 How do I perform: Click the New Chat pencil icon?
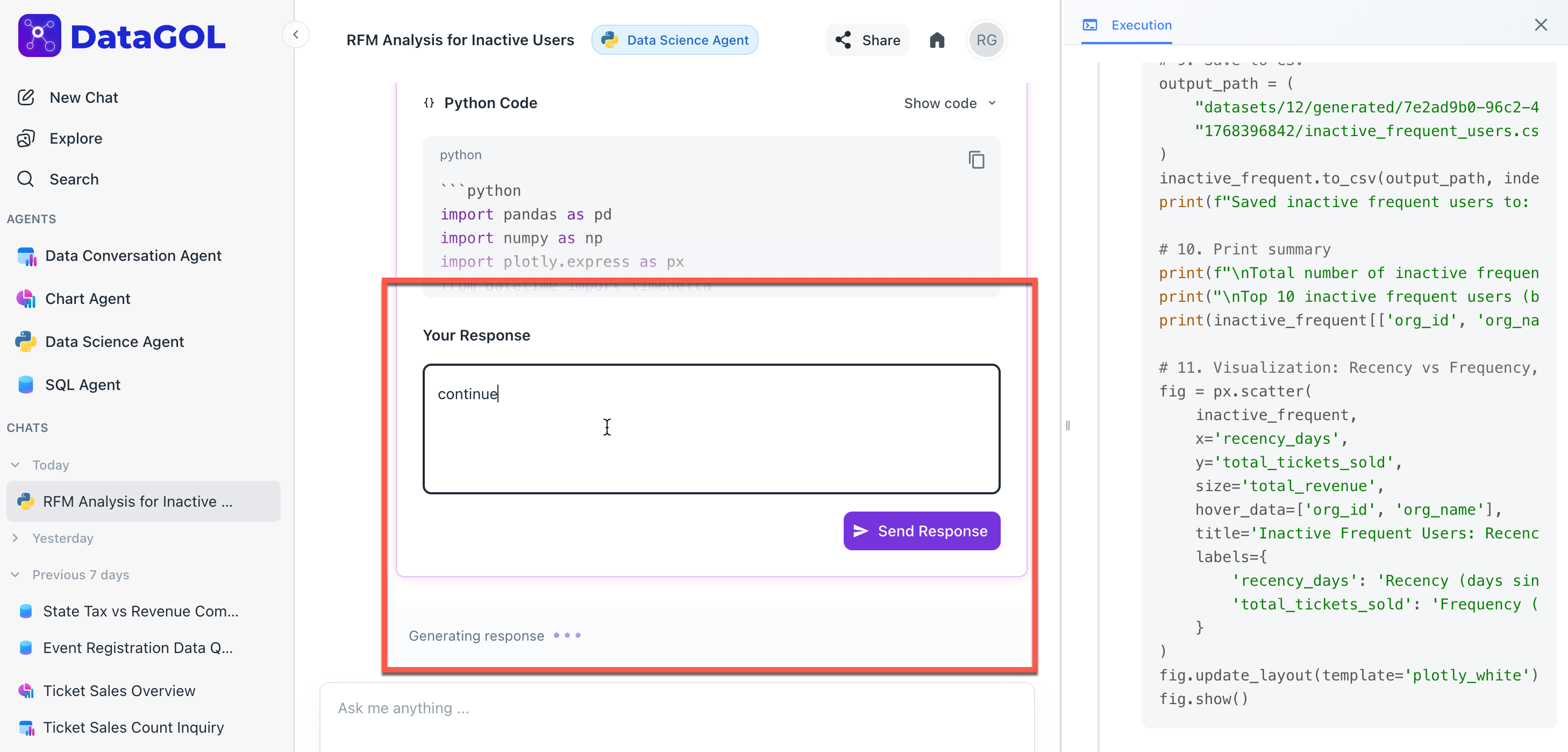click(26, 97)
